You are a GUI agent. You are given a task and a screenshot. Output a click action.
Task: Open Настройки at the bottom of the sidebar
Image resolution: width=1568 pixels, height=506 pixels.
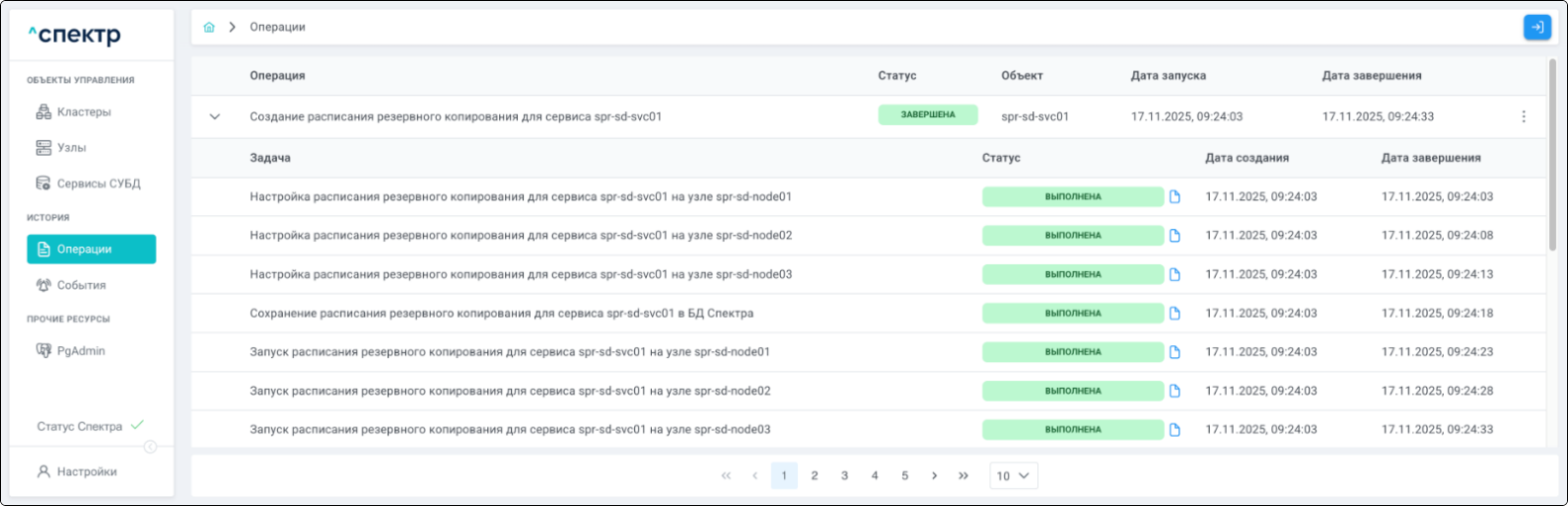pyautogui.click(x=86, y=472)
